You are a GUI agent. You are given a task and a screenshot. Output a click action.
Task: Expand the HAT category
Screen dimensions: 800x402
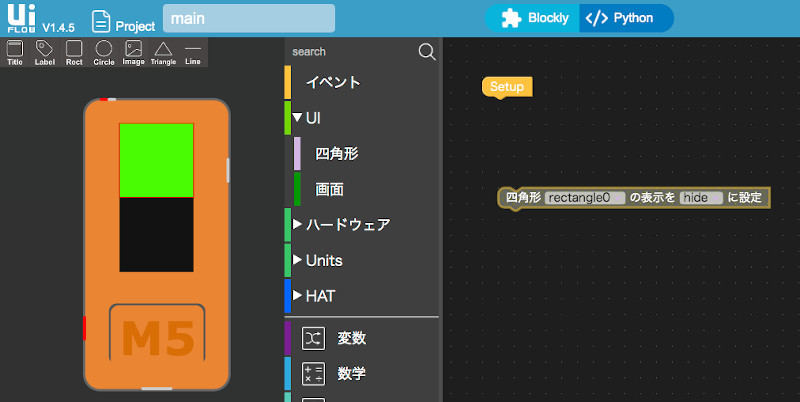[x=298, y=296]
